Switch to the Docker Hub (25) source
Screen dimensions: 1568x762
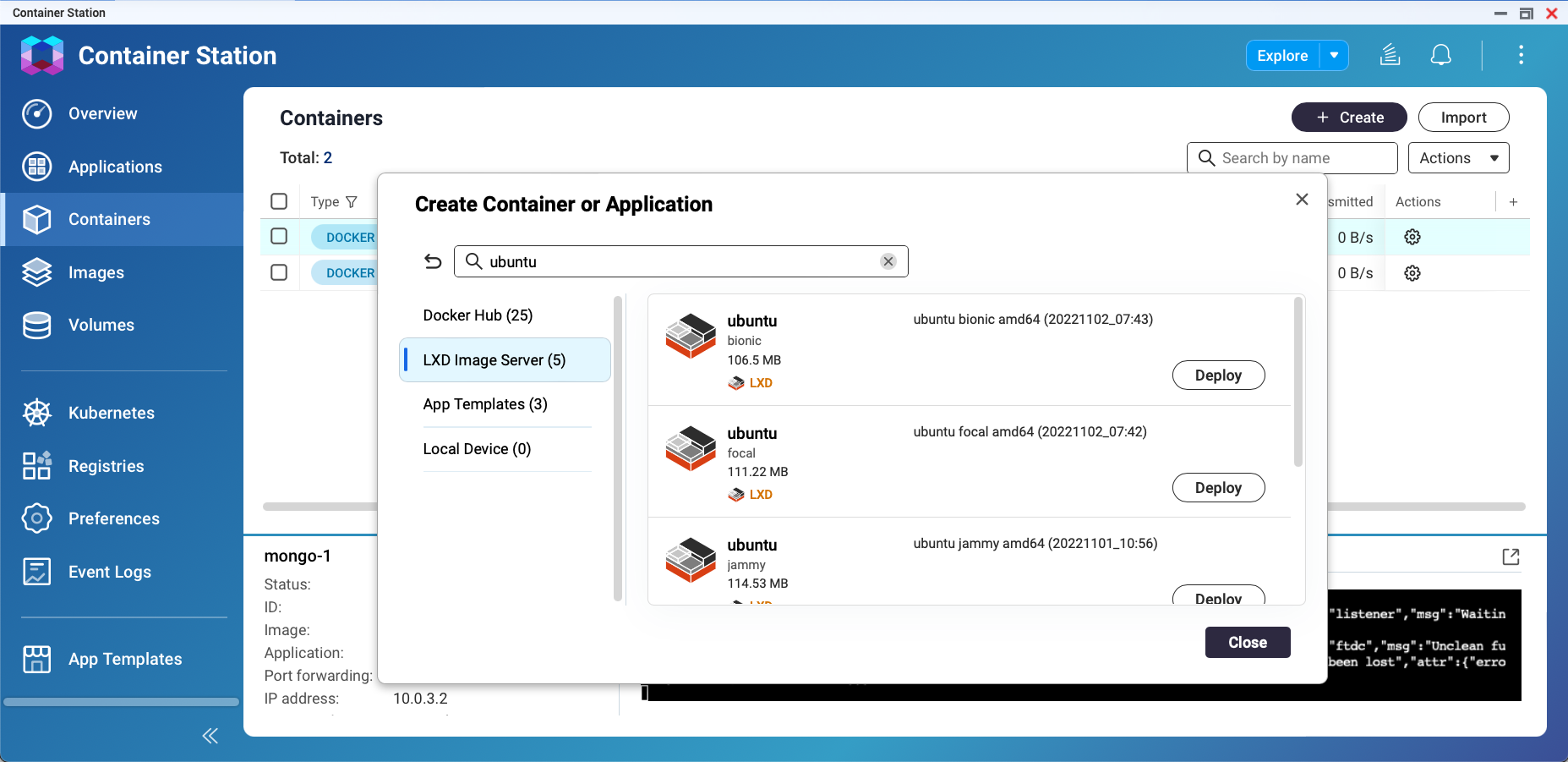(478, 315)
